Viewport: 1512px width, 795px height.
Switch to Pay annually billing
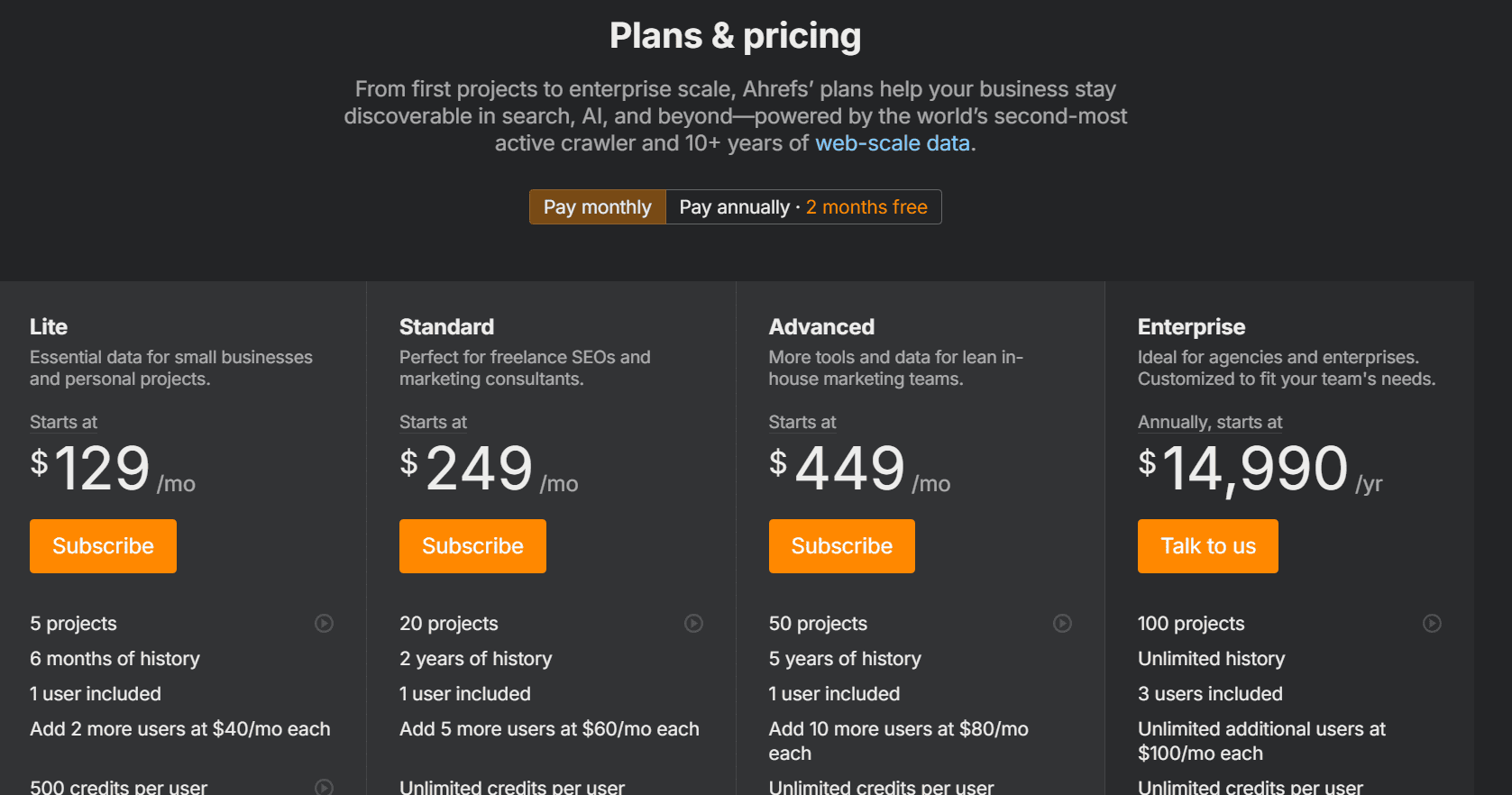tap(802, 206)
